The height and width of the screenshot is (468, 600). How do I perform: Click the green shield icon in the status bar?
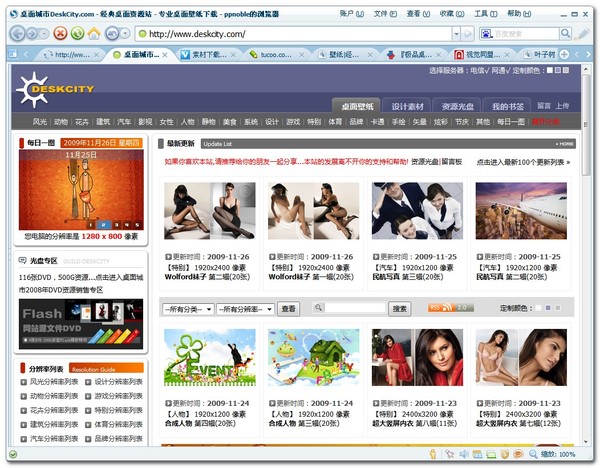[13, 455]
